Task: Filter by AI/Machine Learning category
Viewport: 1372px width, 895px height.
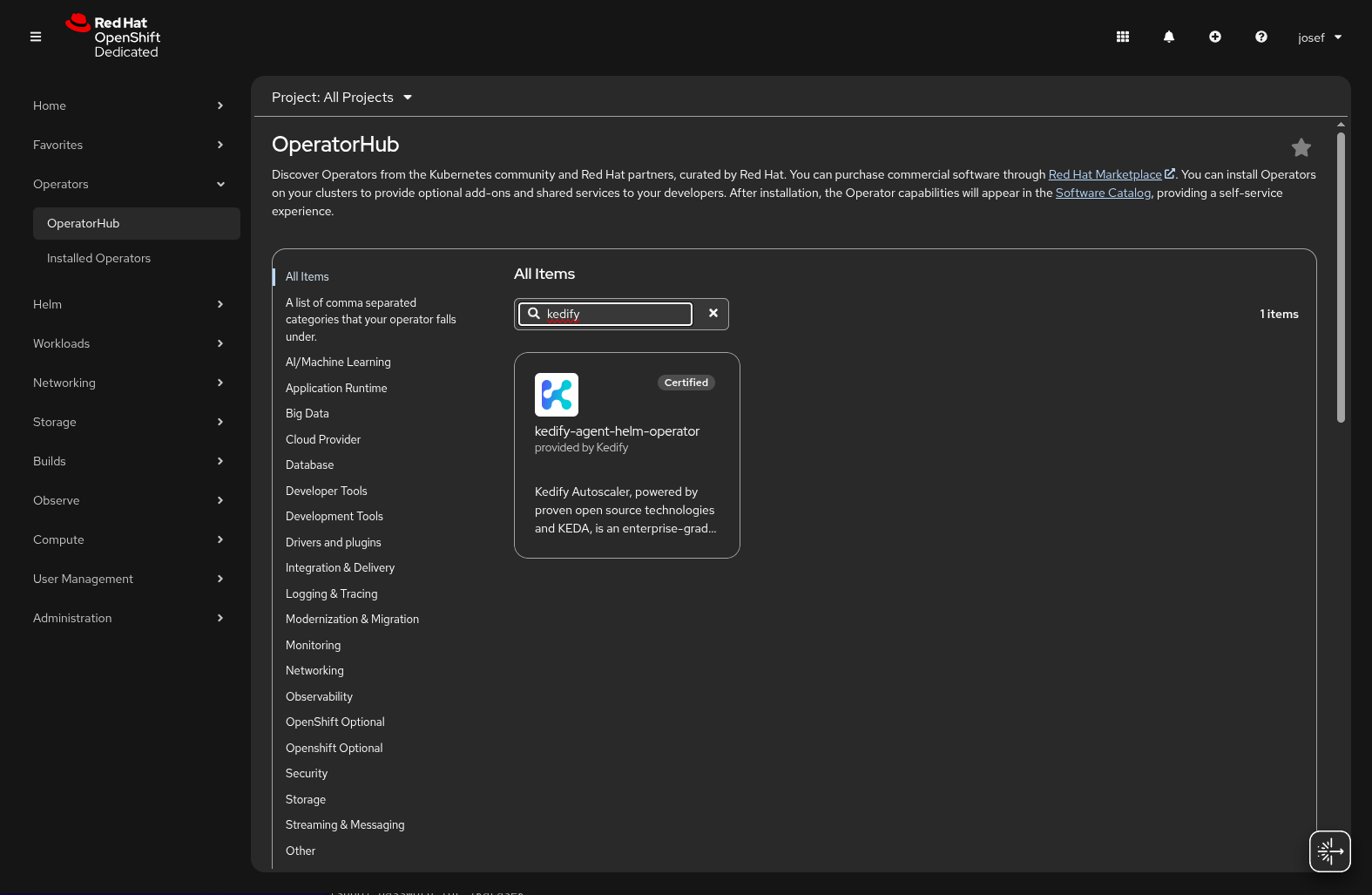Action: 338,362
